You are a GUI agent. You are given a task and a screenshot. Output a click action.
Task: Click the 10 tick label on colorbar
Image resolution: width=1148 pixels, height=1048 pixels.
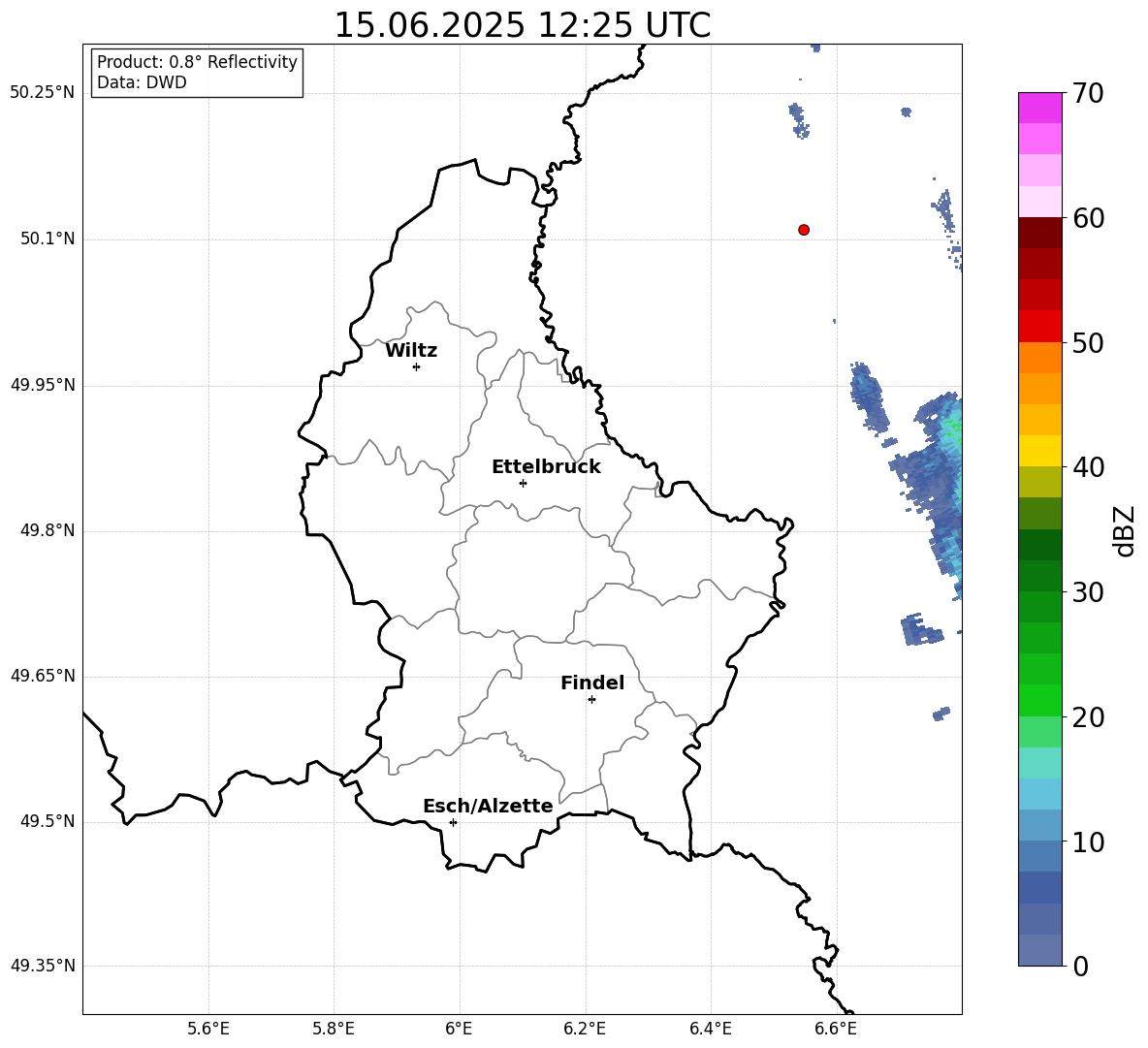click(x=1088, y=842)
